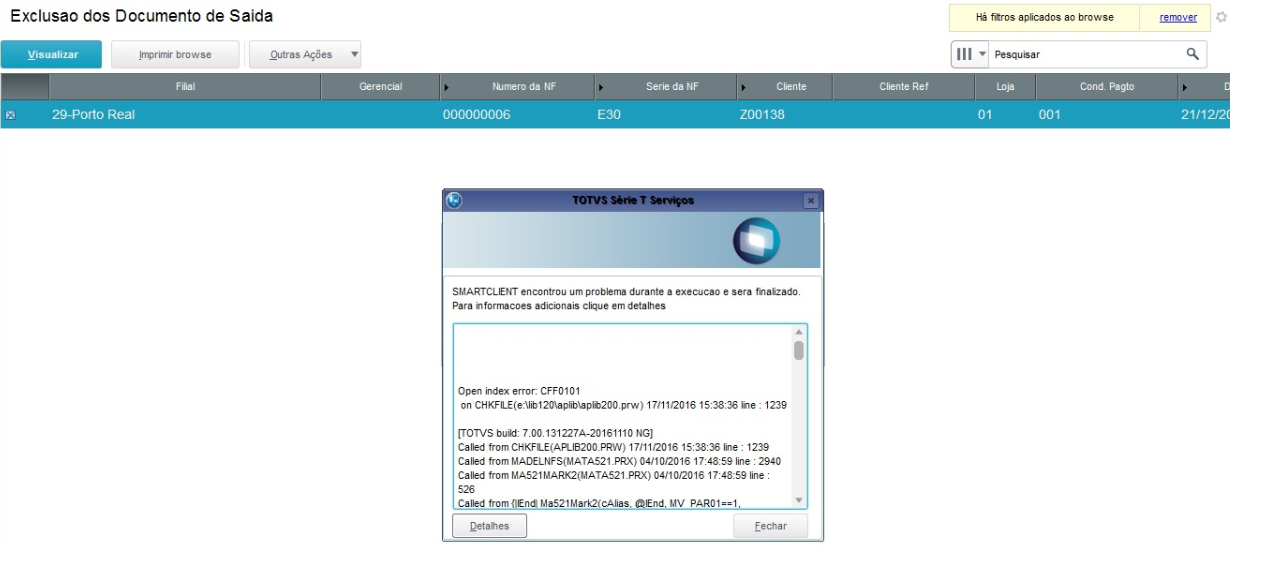Click the Filial column header

point(185,87)
